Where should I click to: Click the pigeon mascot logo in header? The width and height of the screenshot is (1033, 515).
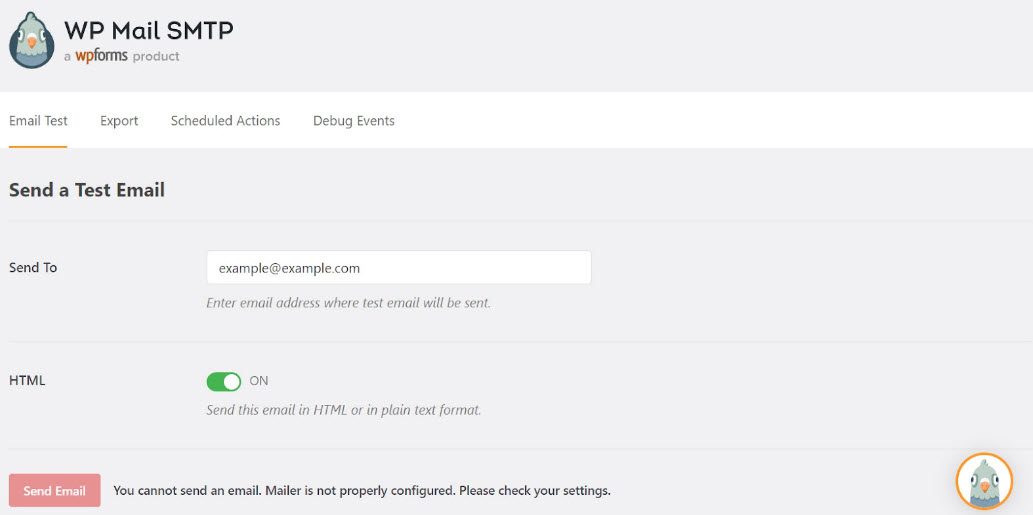click(32, 41)
